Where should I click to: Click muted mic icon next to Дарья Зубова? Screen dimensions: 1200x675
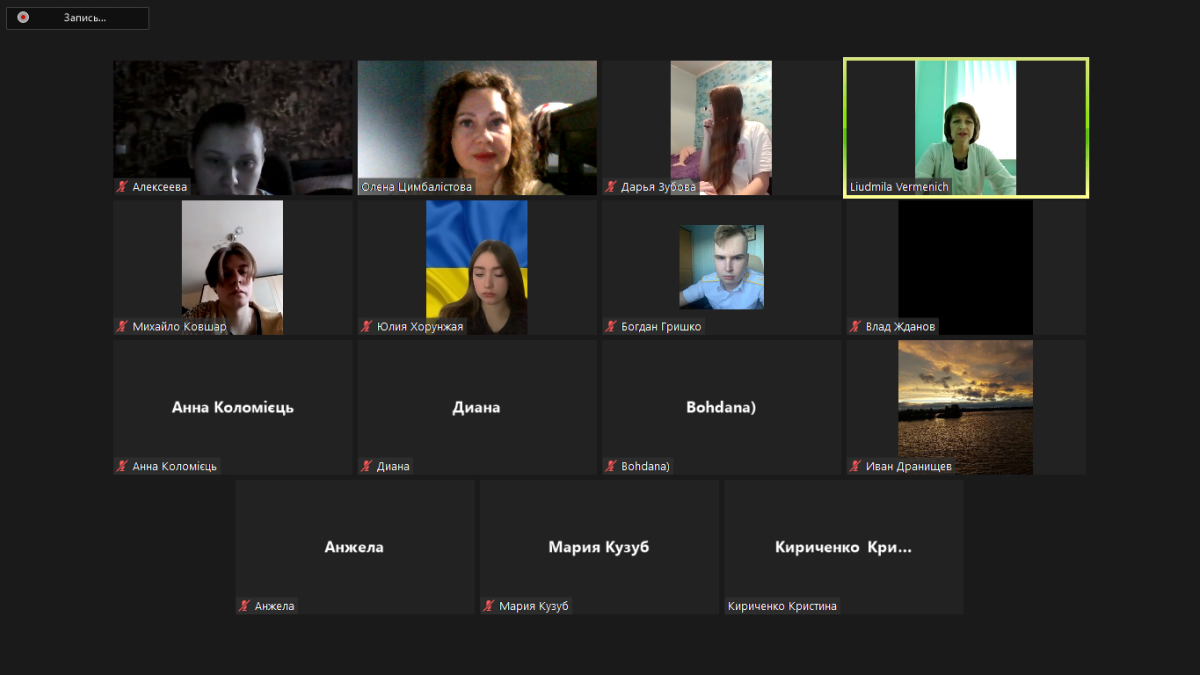(611, 187)
